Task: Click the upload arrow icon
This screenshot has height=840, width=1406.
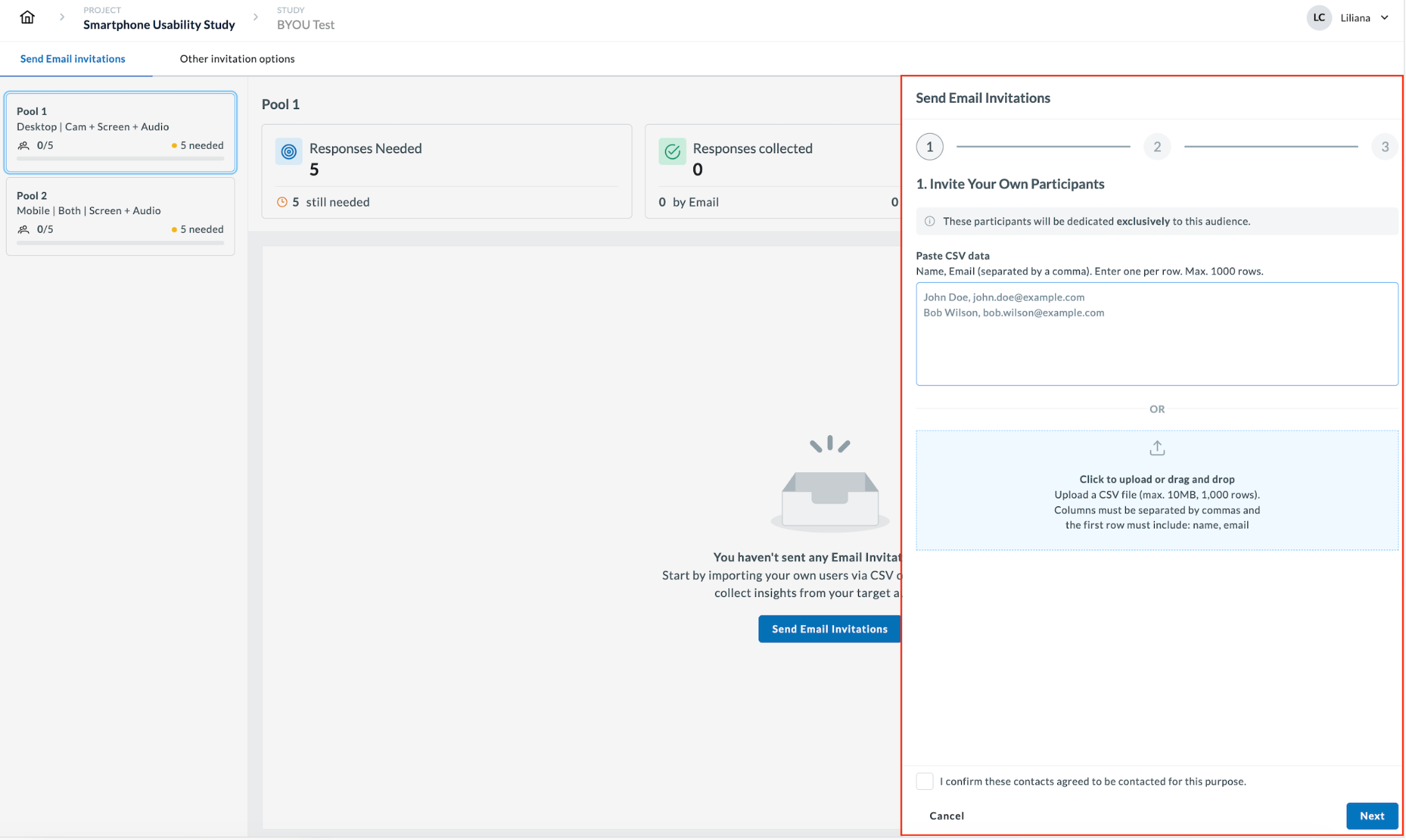Action: (1157, 449)
